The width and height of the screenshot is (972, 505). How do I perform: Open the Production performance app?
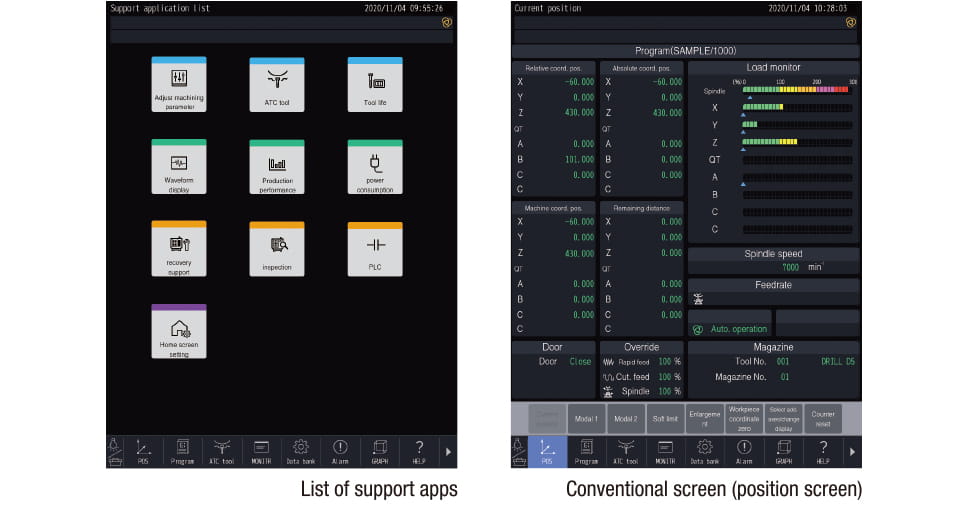pyautogui.click(x=277, y=166)
